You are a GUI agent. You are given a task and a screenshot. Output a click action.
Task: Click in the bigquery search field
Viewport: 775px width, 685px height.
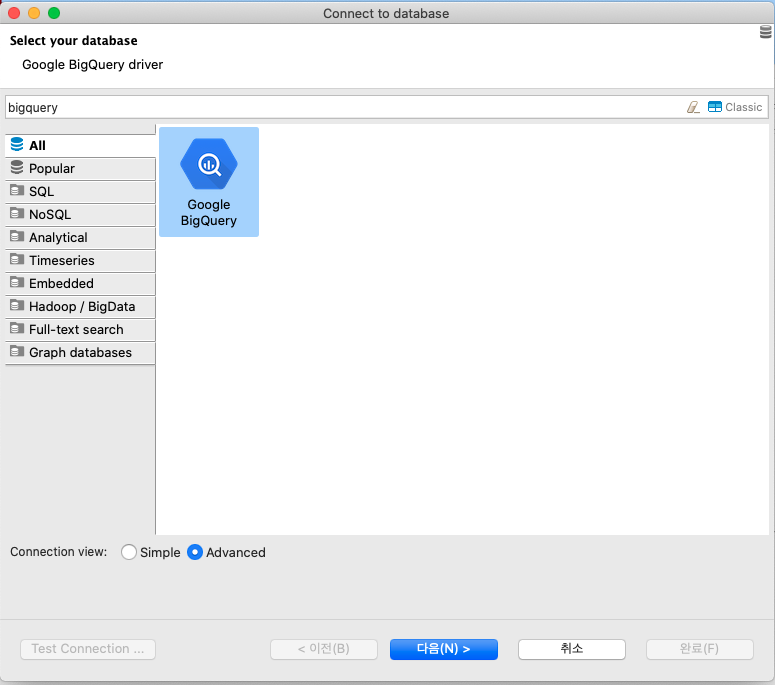click(x=340, y=107)
